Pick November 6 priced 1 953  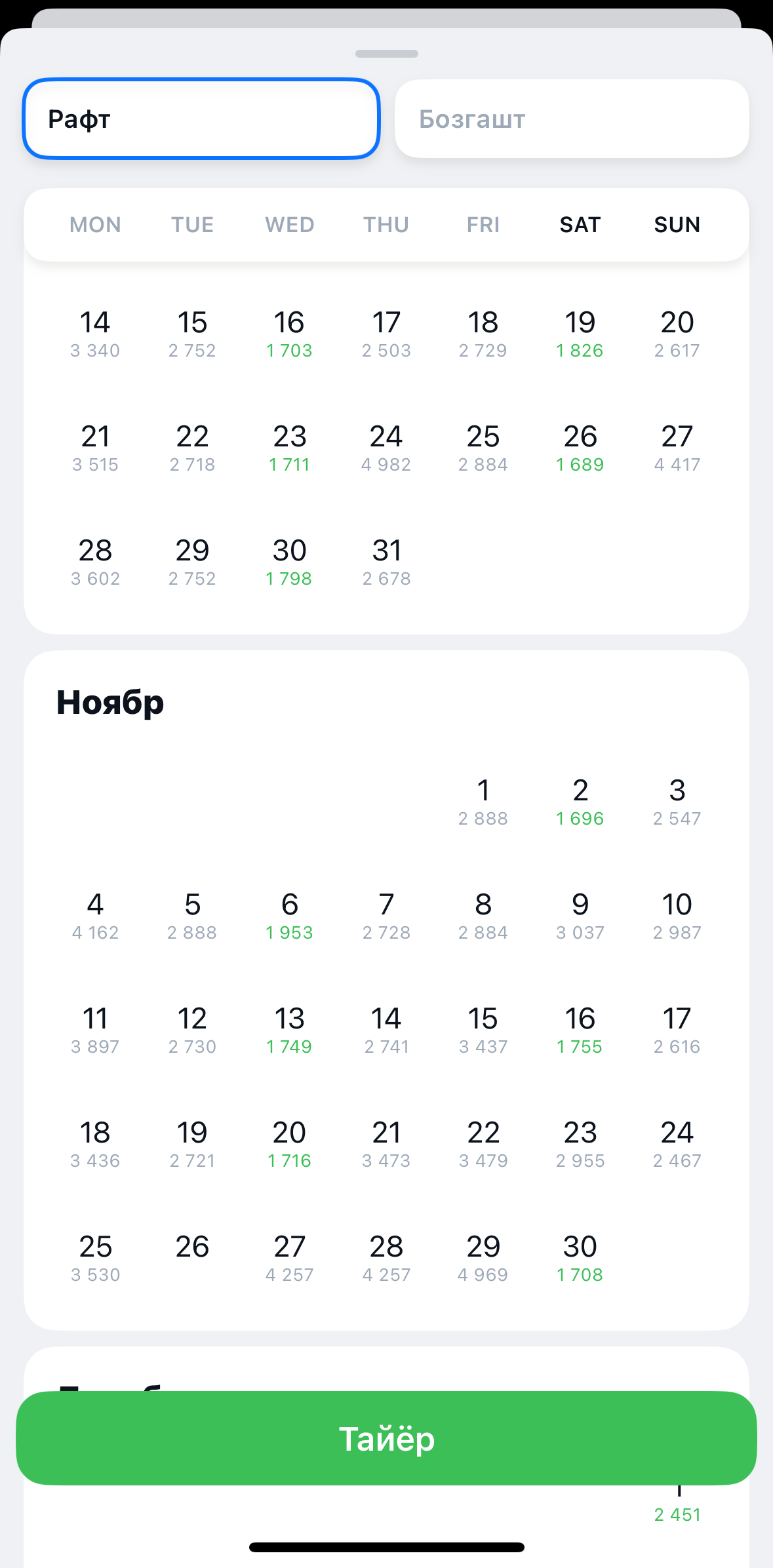[x=289, y=916]
